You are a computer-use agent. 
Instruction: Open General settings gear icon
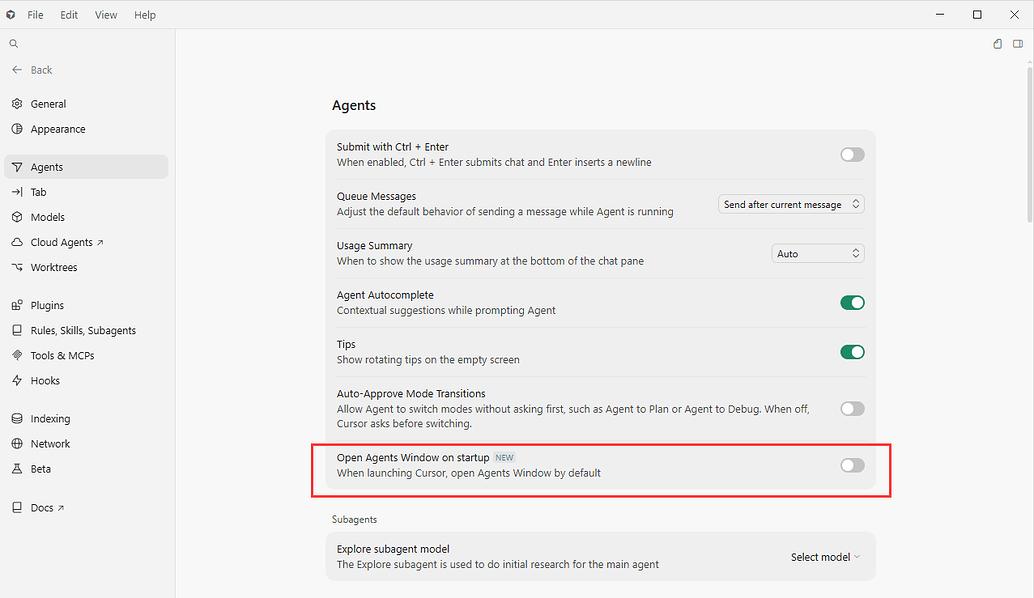click(x=17, y=104)
